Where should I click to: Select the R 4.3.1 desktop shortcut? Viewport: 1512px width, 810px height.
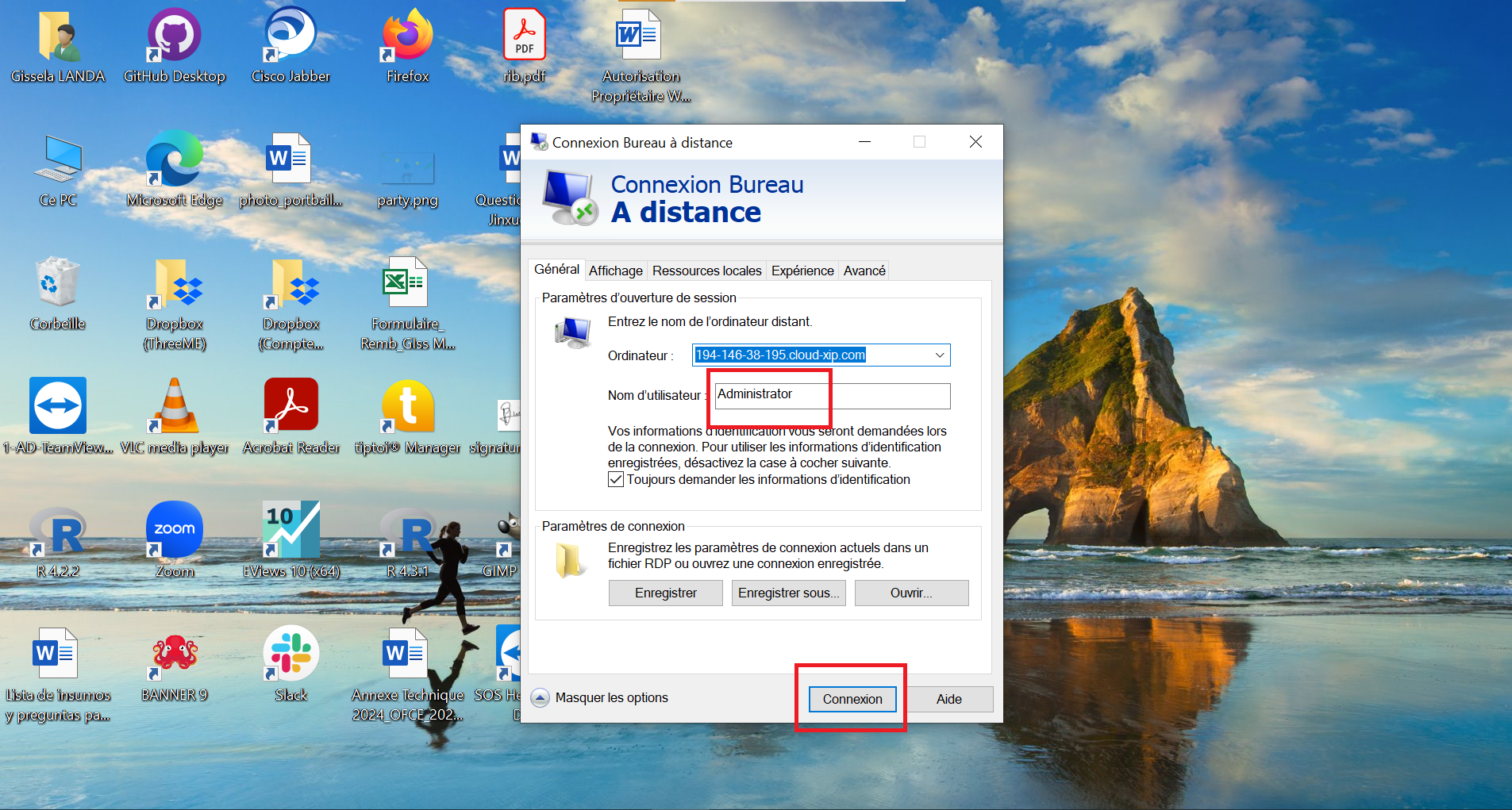407,531
